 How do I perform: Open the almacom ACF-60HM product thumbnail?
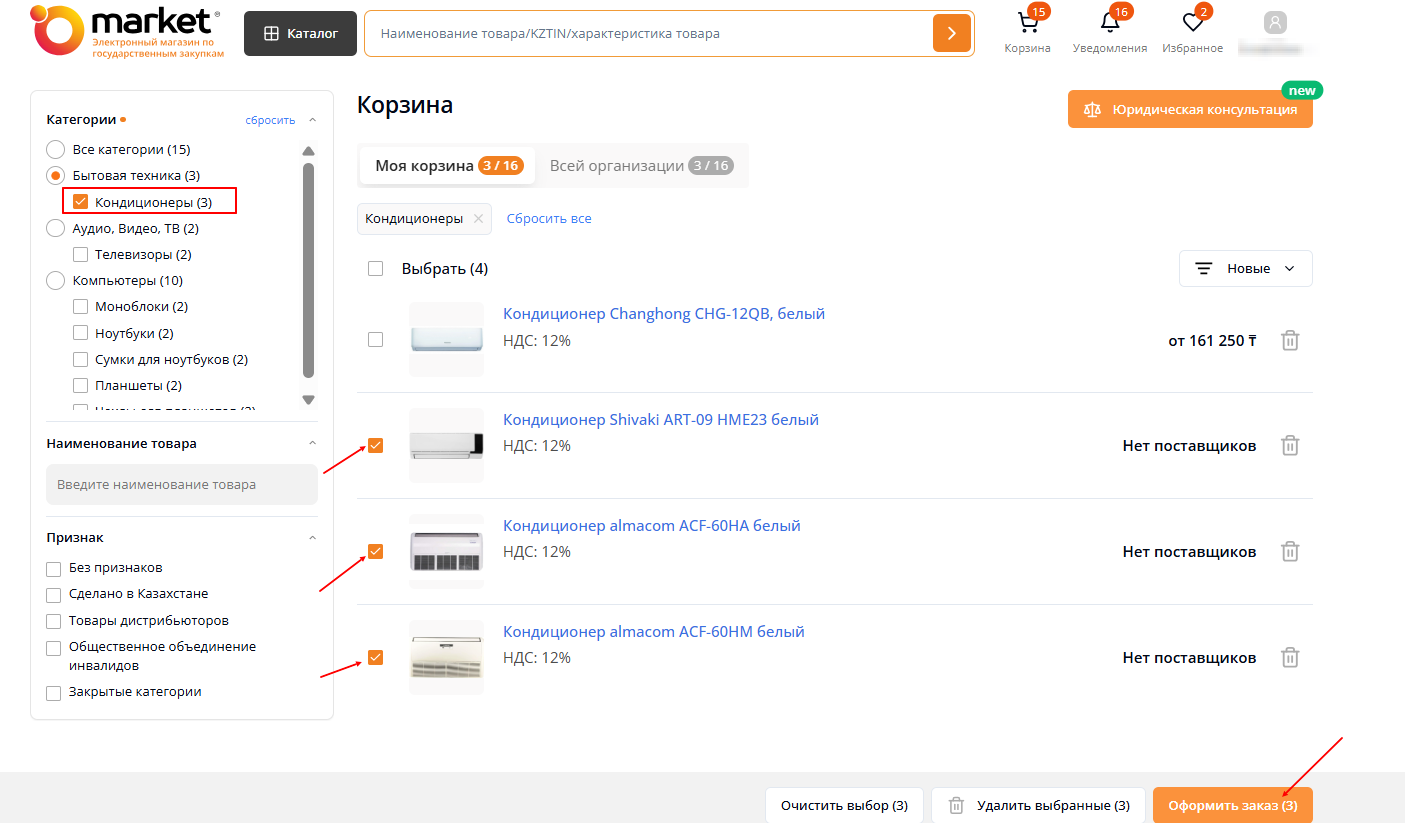click(446, 657)
